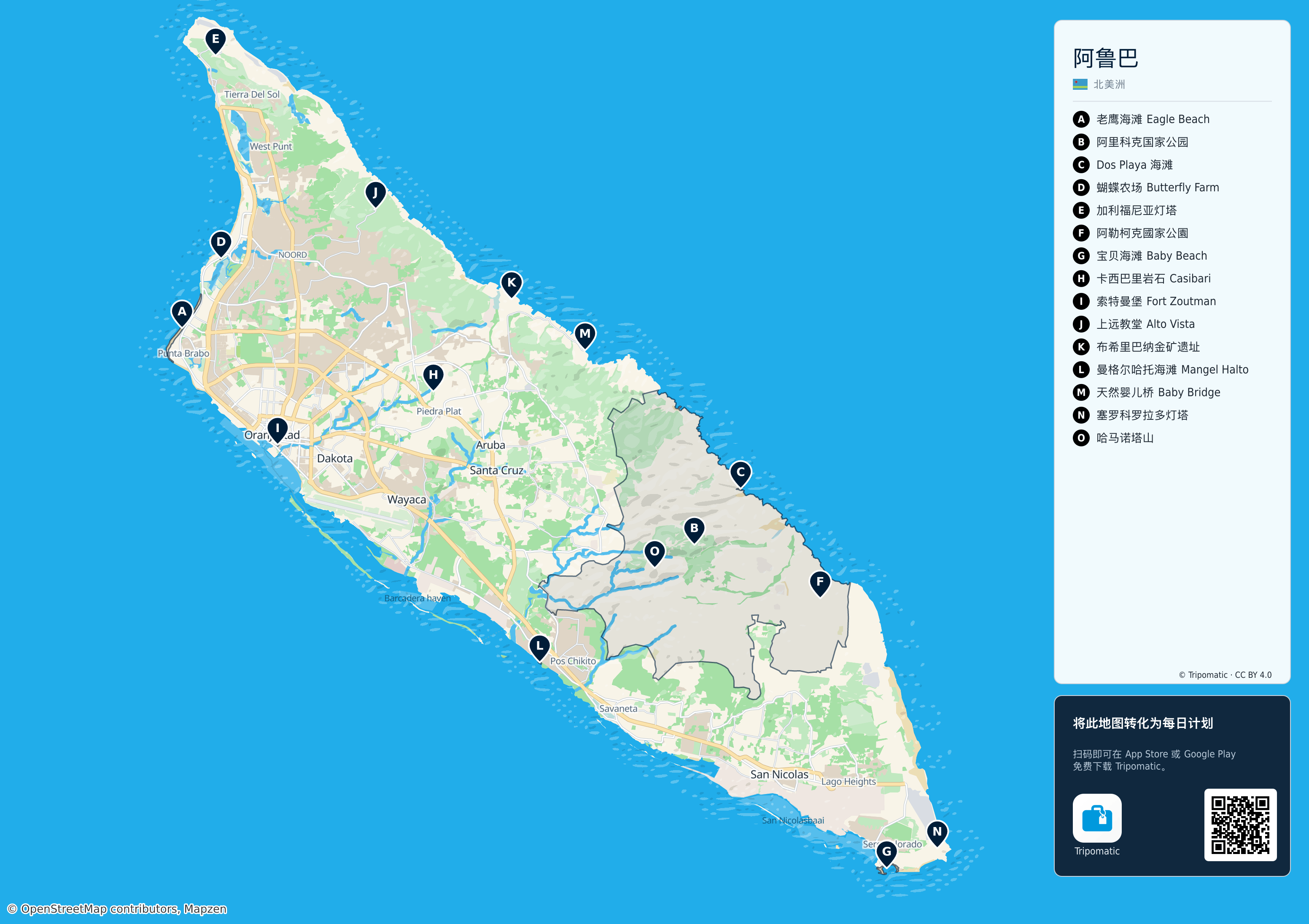Click the Barcadera haven map label
The image size is (1309, 924).
pyautogui.click(x=417, y=598)
